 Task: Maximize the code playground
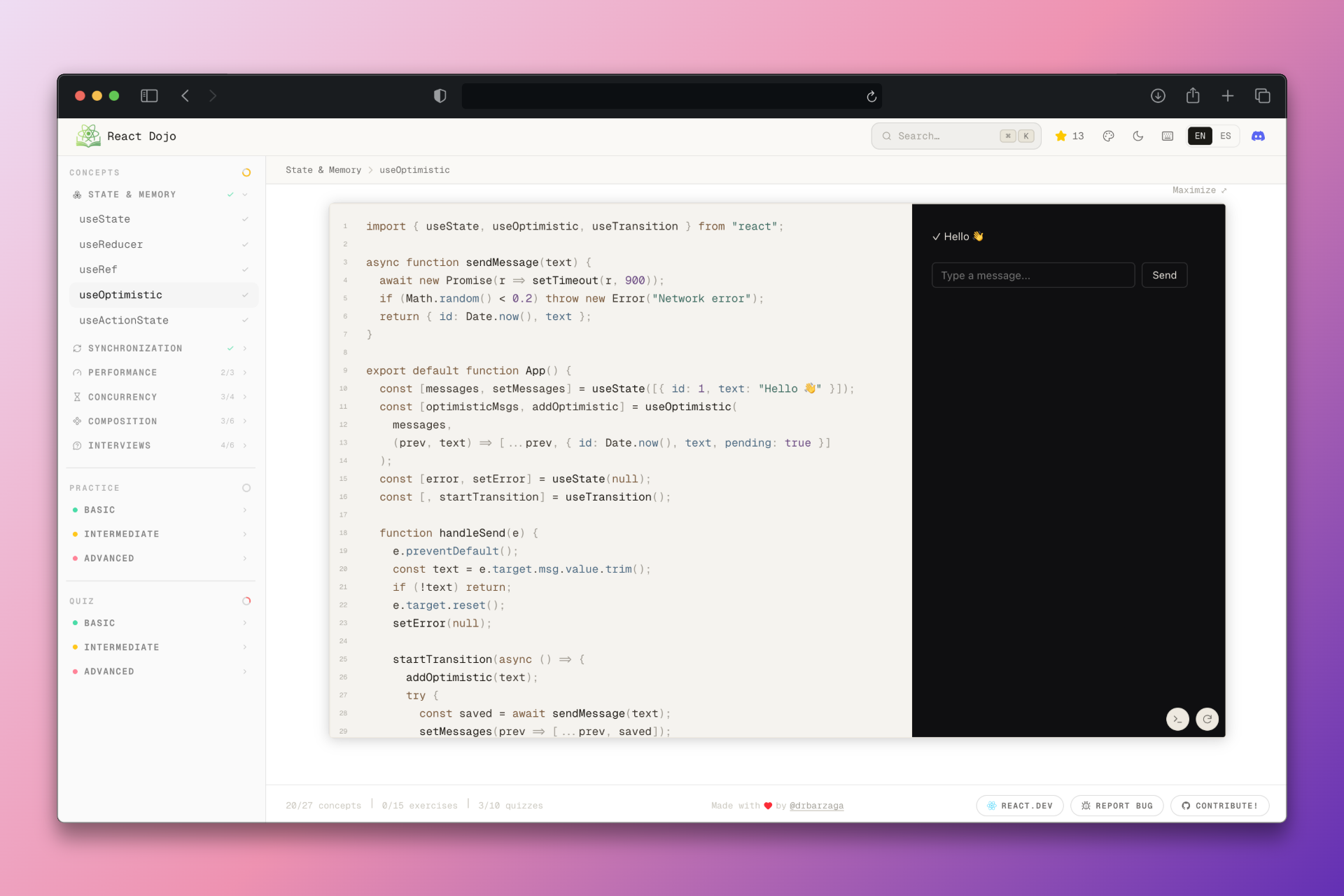pos(1199,190)
